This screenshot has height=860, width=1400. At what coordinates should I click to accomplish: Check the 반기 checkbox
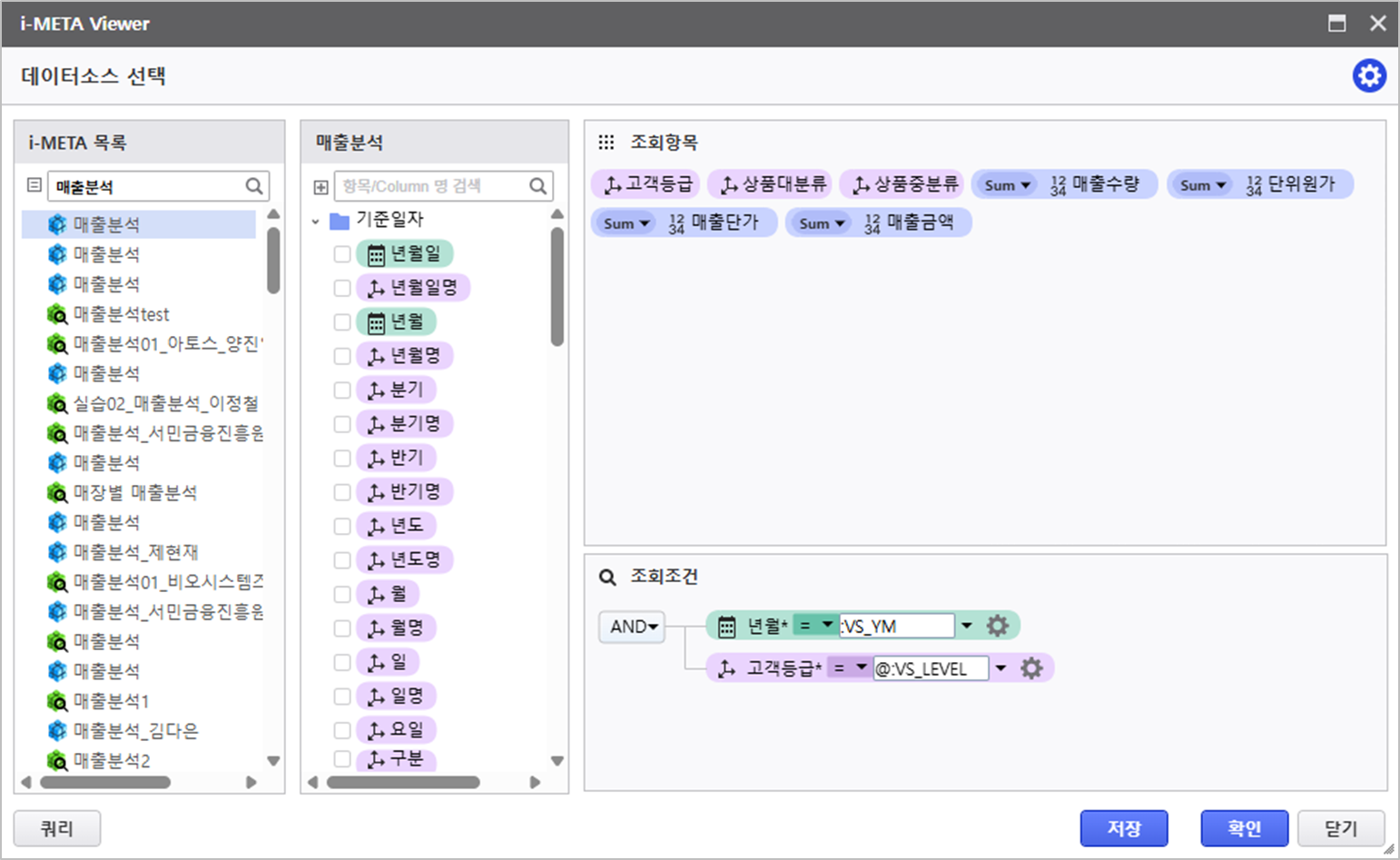tap(342, 459)
